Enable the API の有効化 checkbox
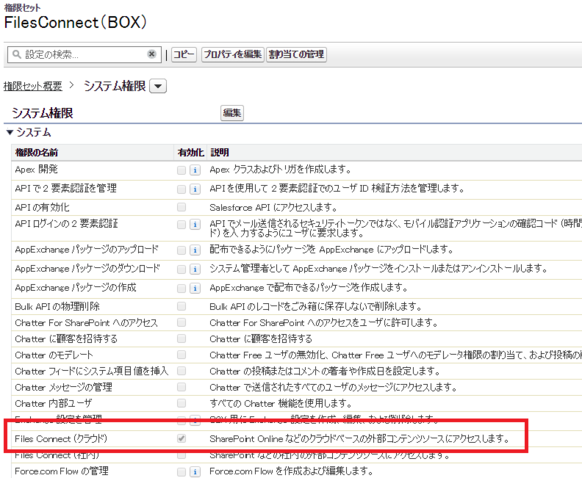582x478 pixels. (182, 207)
